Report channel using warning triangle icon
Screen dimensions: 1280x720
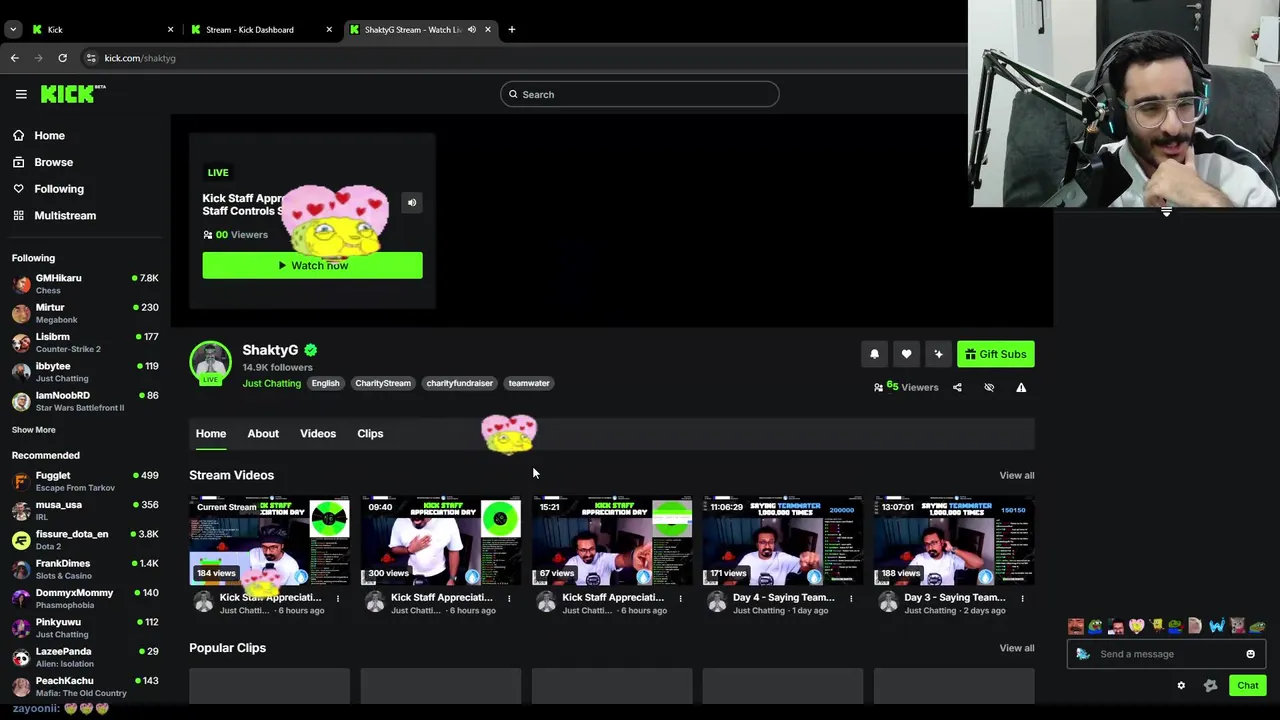[x=1021, y=387]
